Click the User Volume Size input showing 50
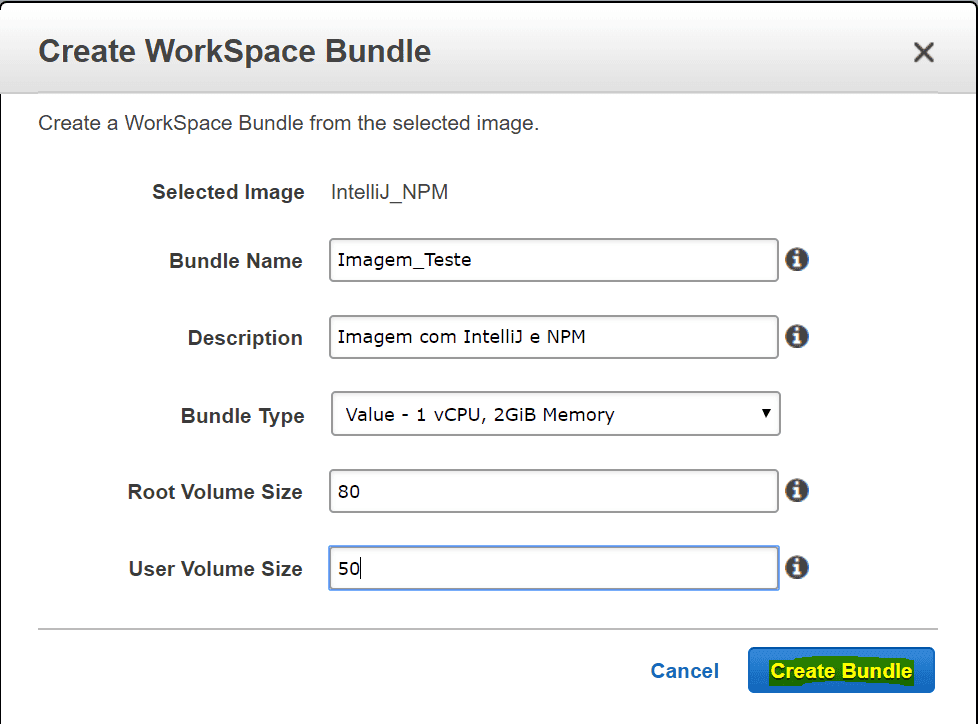 coord(553,568)
